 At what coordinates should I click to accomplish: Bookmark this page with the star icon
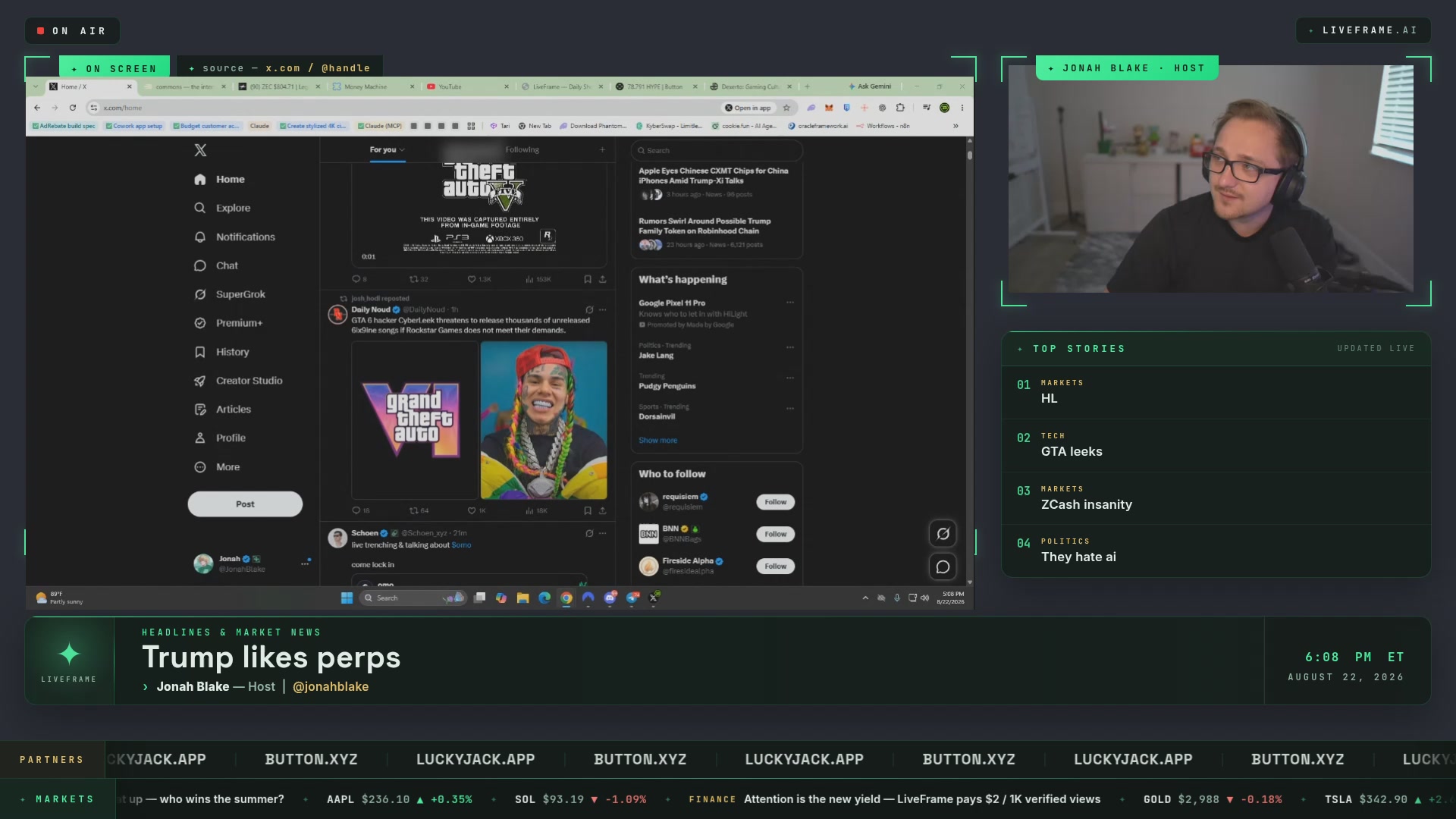[786, 108]
